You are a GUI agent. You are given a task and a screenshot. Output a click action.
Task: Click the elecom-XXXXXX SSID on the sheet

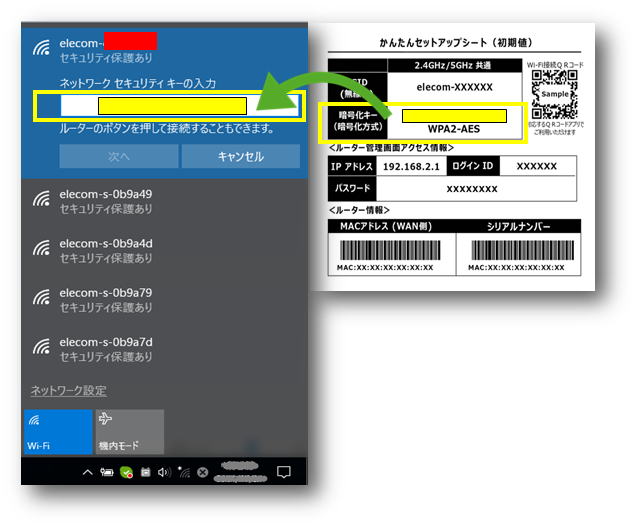pyautogui.click(x=455, y=87)
